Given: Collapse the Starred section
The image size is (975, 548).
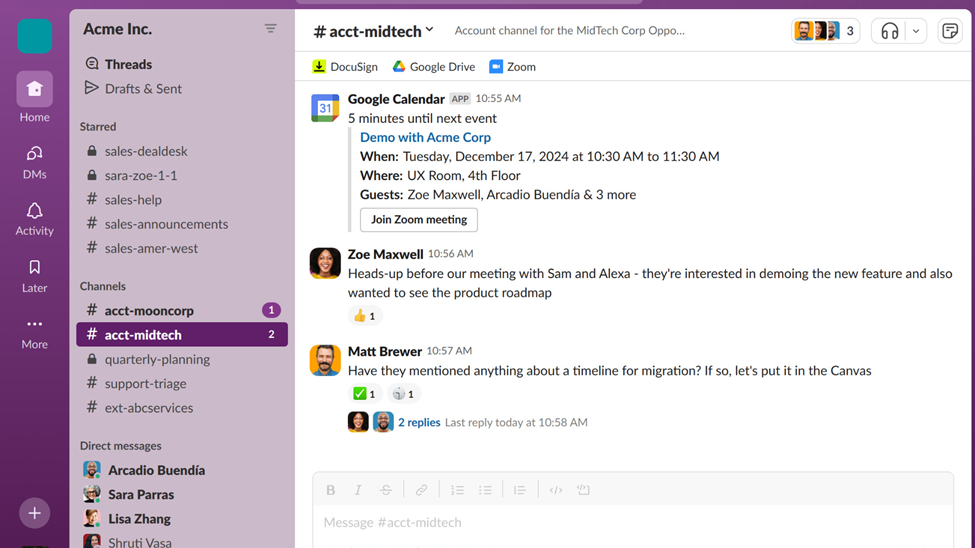Looking at the screenshot, I should (x=98, y=126).
